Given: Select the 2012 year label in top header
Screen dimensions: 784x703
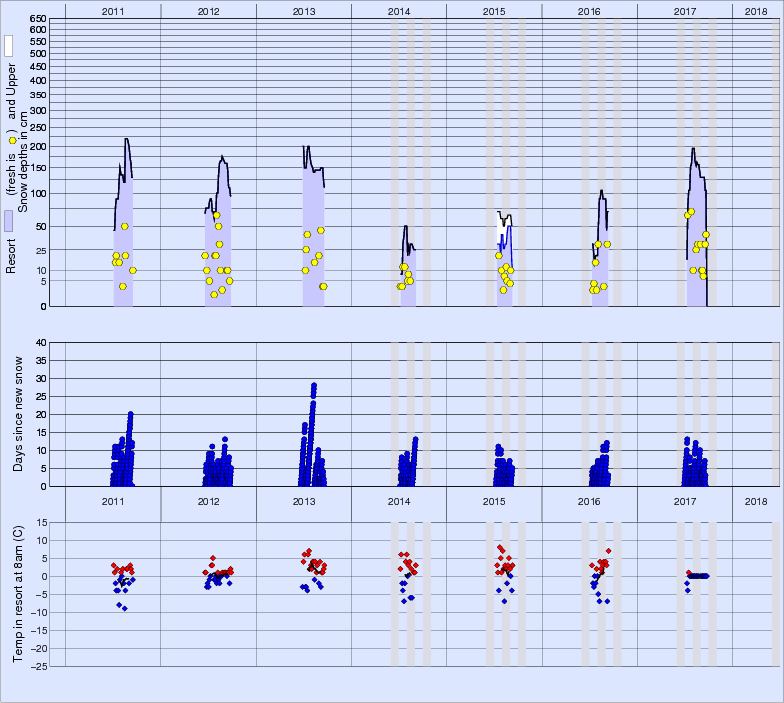Looking at the screenshot, I should click(208, 10).
